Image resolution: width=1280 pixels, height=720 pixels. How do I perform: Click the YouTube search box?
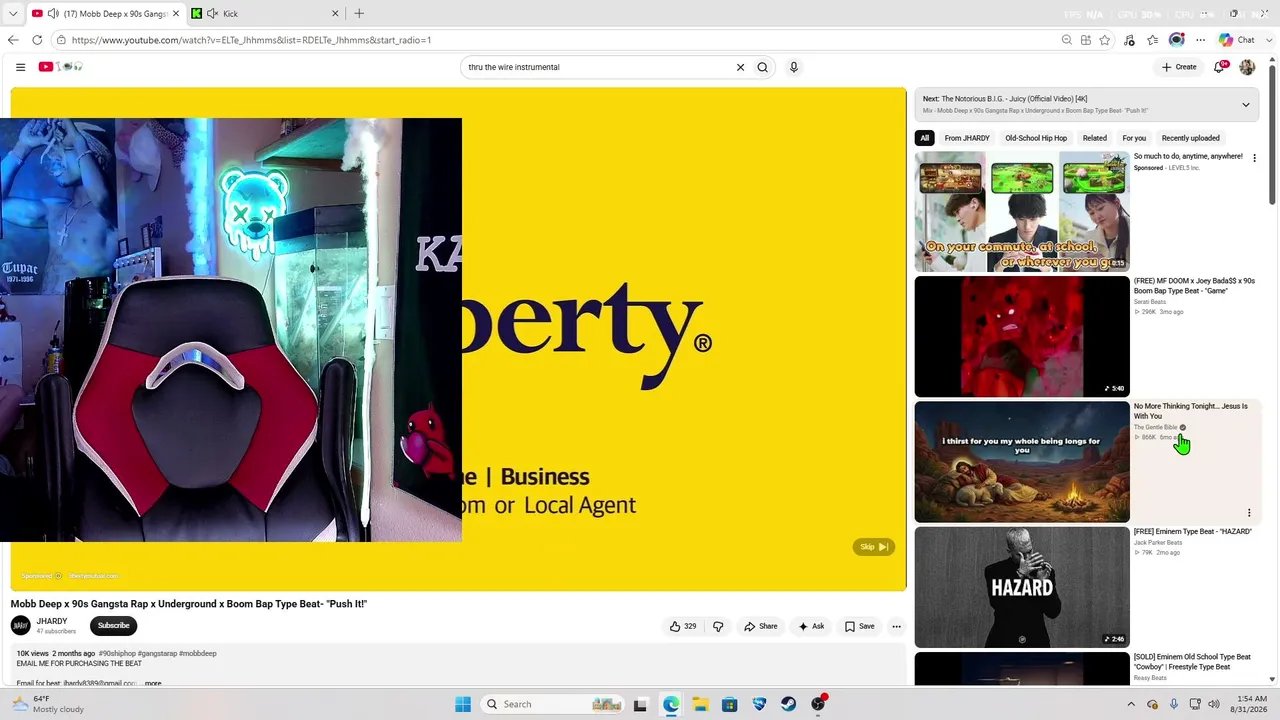(x=598, y=67)
